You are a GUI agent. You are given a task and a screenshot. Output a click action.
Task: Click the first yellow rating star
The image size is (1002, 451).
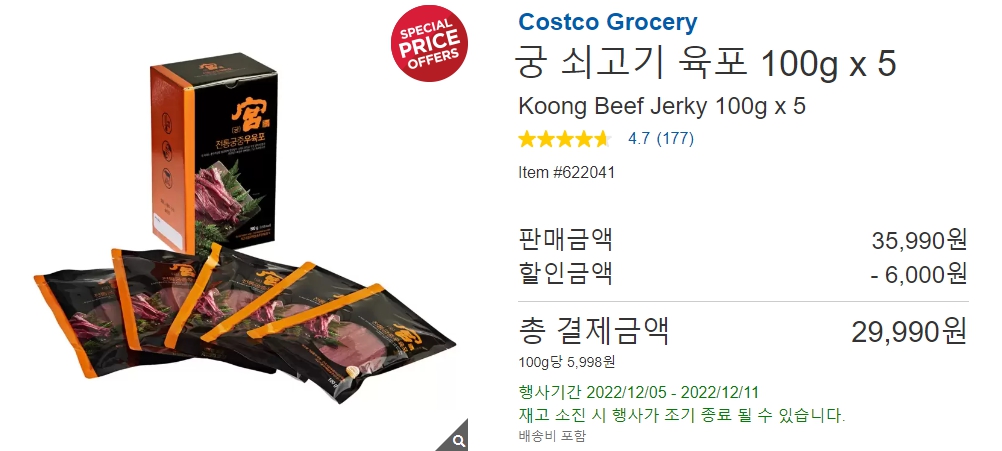527,139
